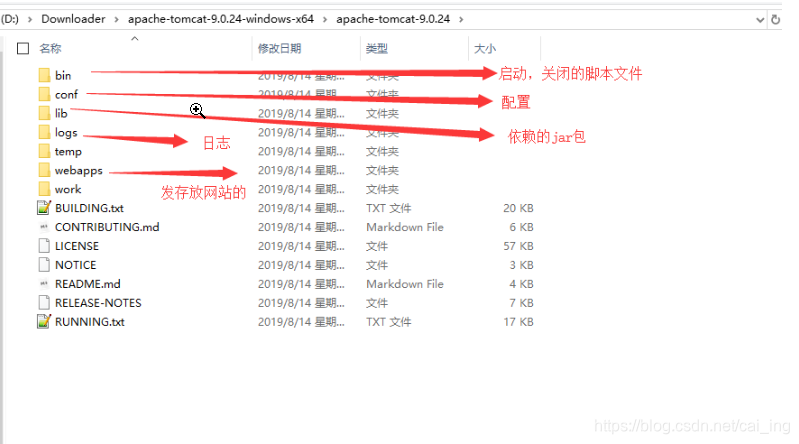Viewport: 799px width, 444px height.
Task: Select the webapps folder name
Action: pos(78,171)
